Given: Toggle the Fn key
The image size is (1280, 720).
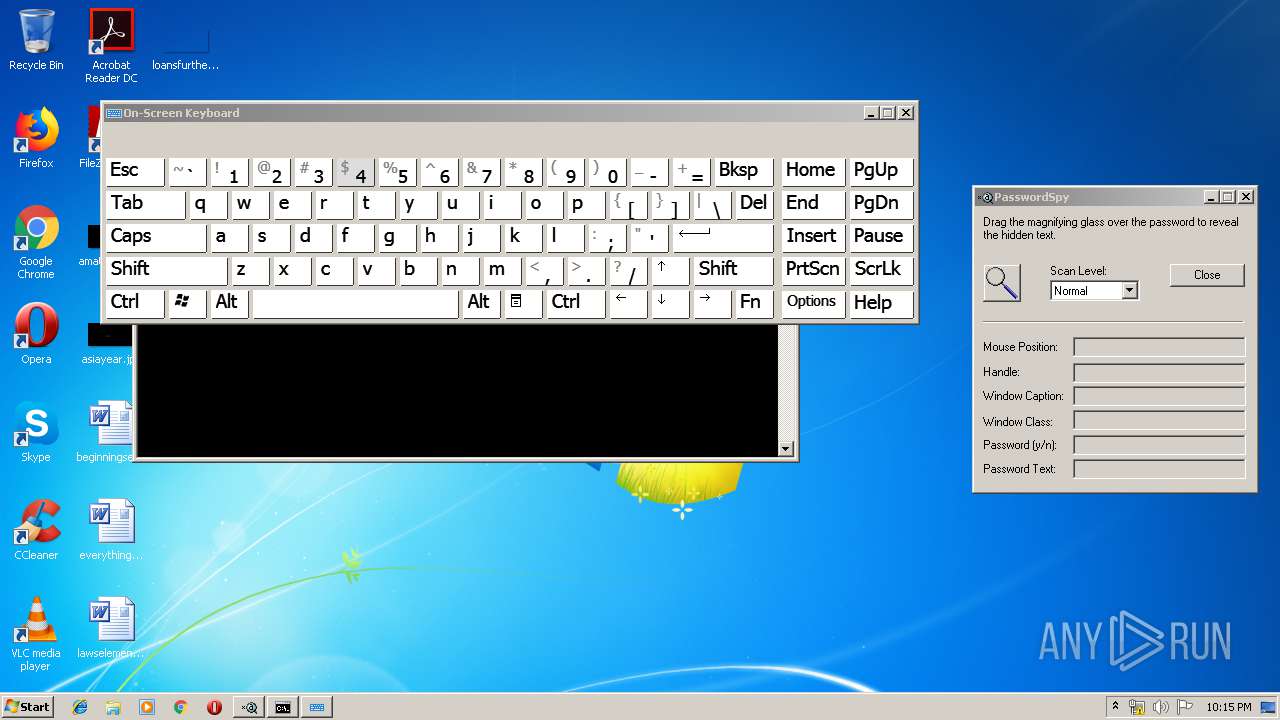Looking at the screenshot, I should tap(755, 303).
